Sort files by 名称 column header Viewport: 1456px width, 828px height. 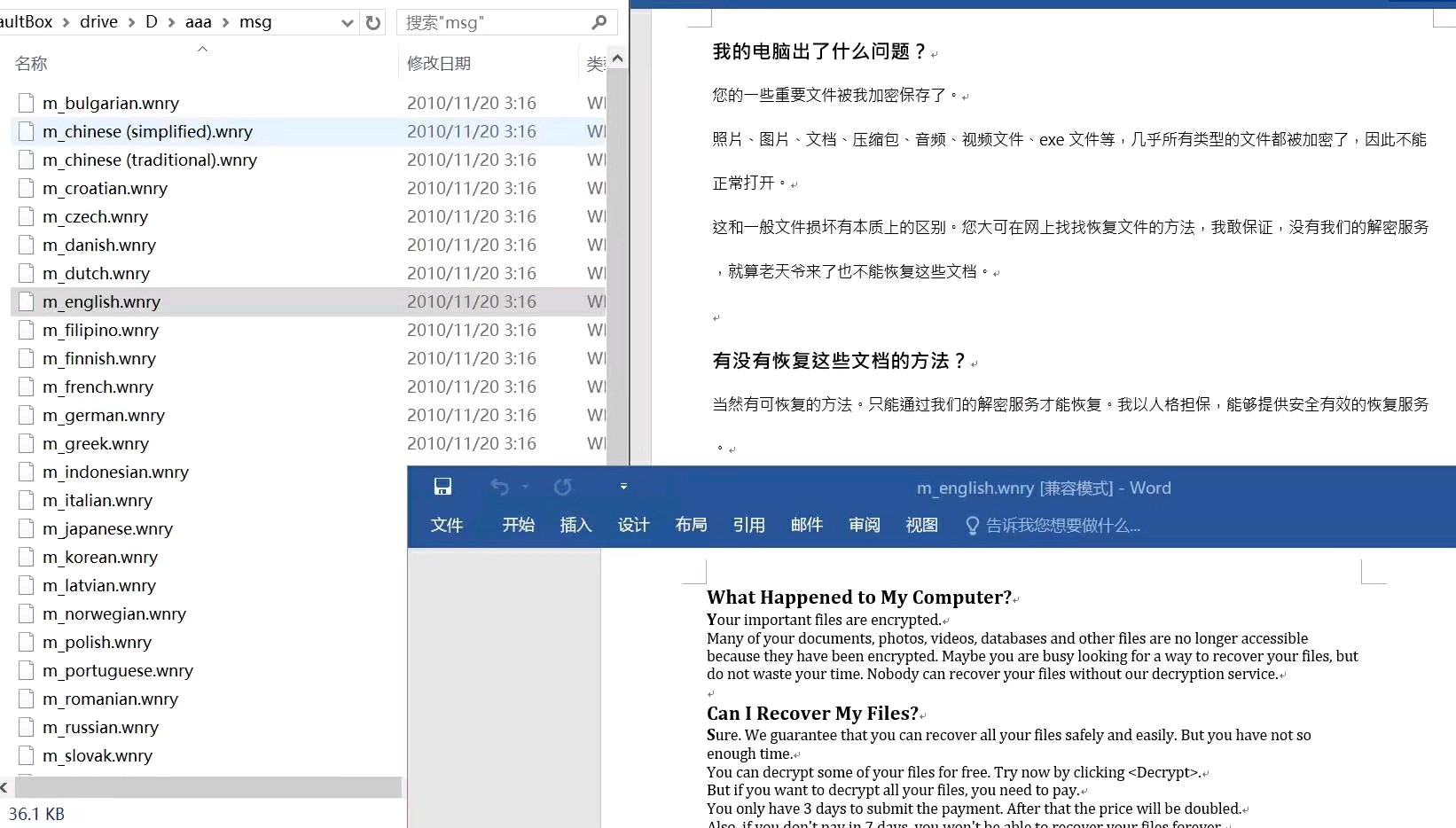pos(31,63)
